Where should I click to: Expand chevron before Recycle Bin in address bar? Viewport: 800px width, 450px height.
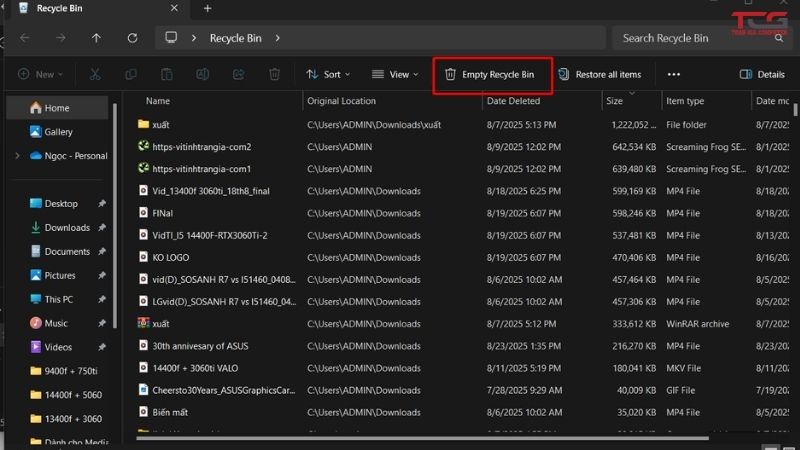(194, 38)
